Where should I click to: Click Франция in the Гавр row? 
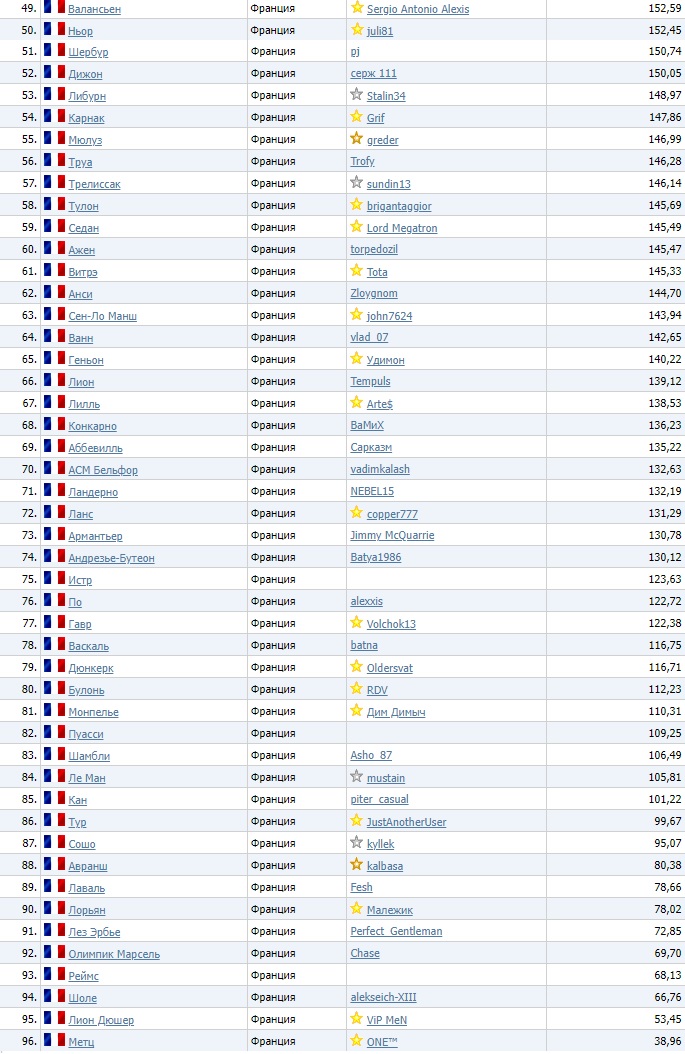click(x=273, y=623)
